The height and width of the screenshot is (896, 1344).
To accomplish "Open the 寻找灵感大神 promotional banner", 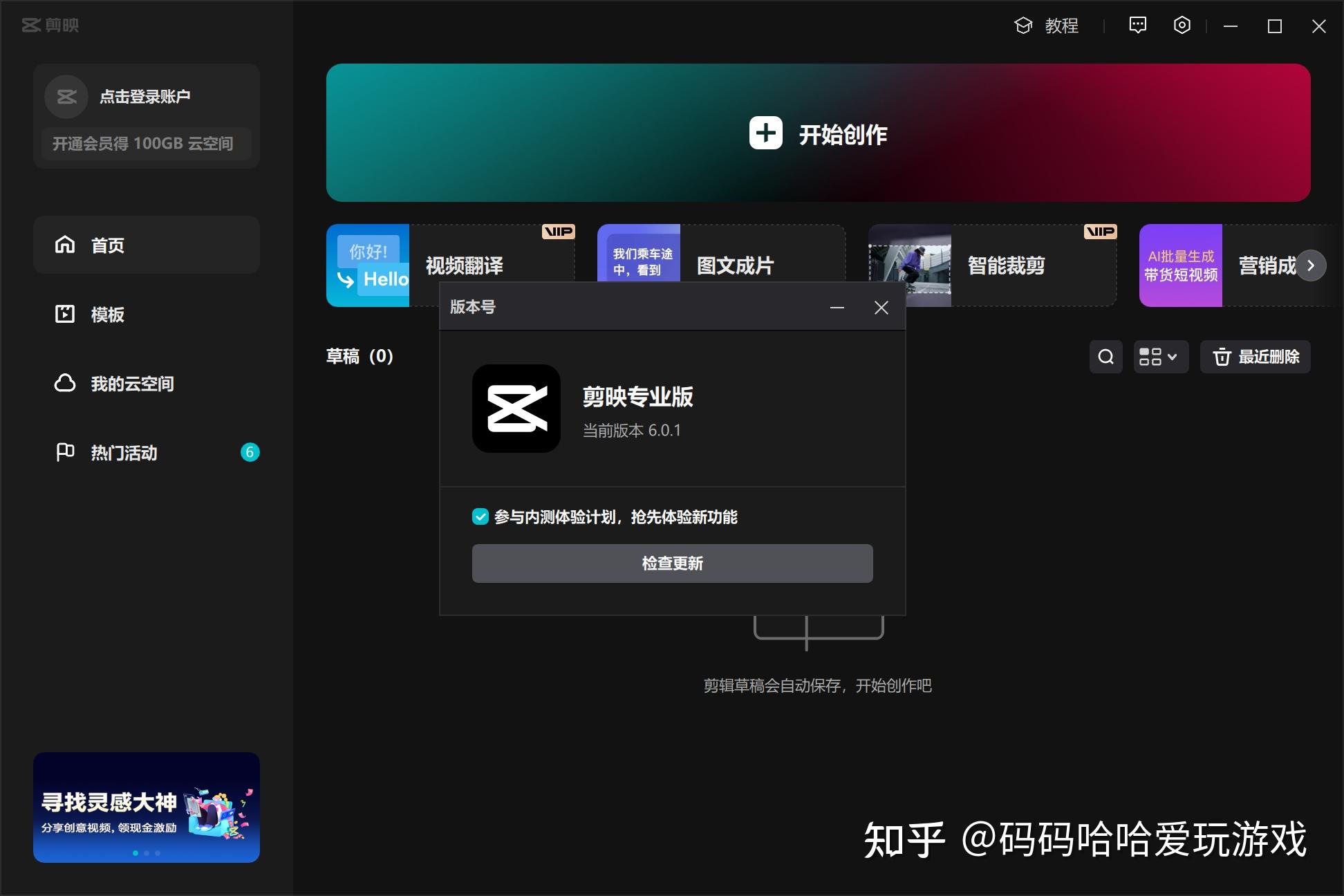I will pyautogui.click(x=147, y=807).
